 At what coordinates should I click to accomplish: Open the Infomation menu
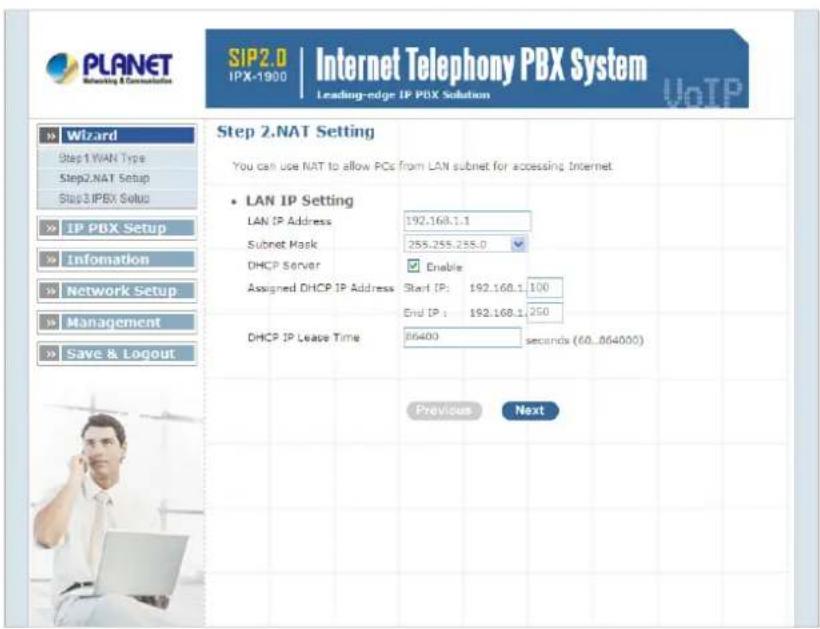pos(128,259)
